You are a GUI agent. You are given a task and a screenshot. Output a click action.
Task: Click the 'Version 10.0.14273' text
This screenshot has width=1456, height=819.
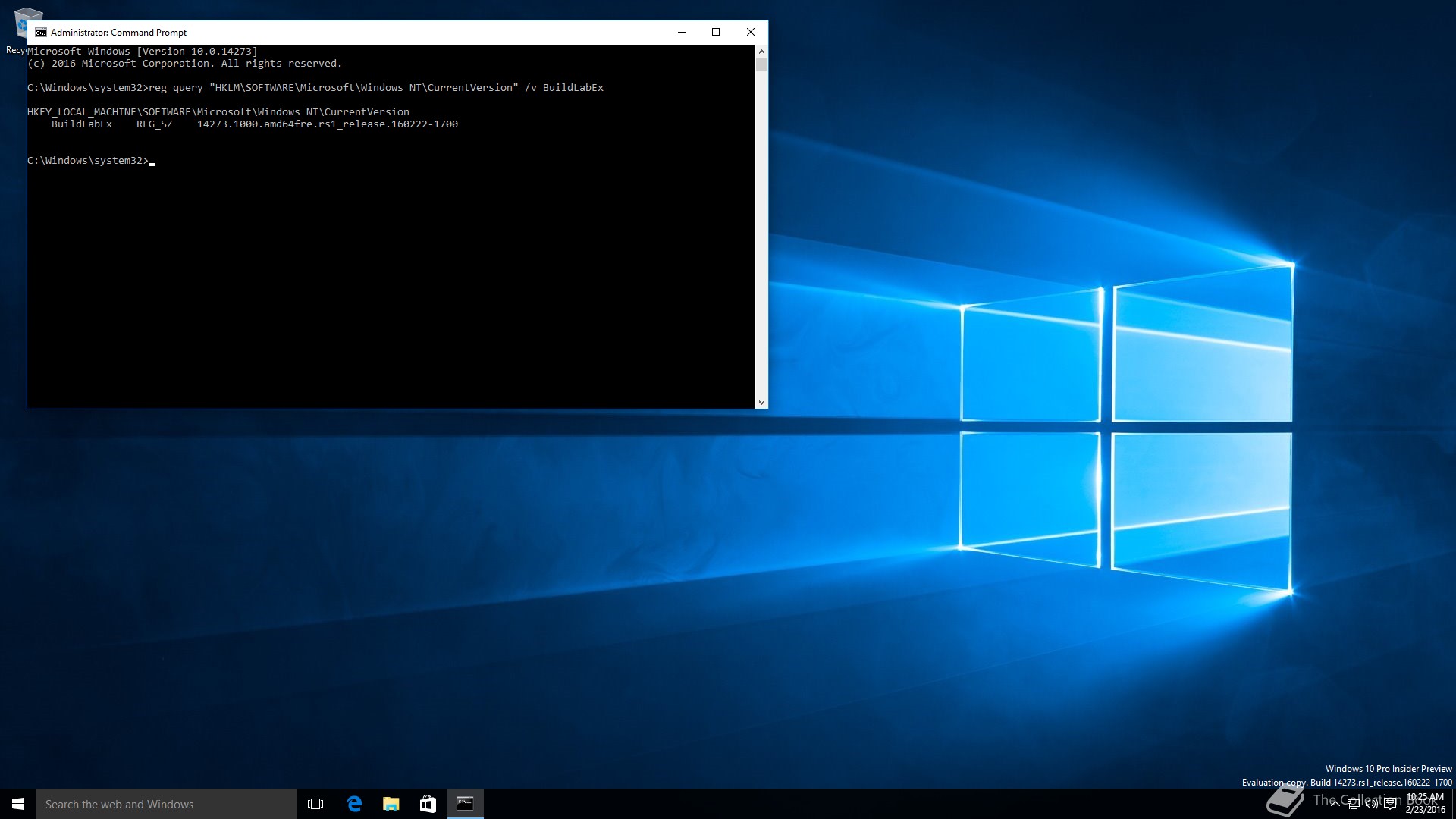pyautogui.click(x=197, y=52)
